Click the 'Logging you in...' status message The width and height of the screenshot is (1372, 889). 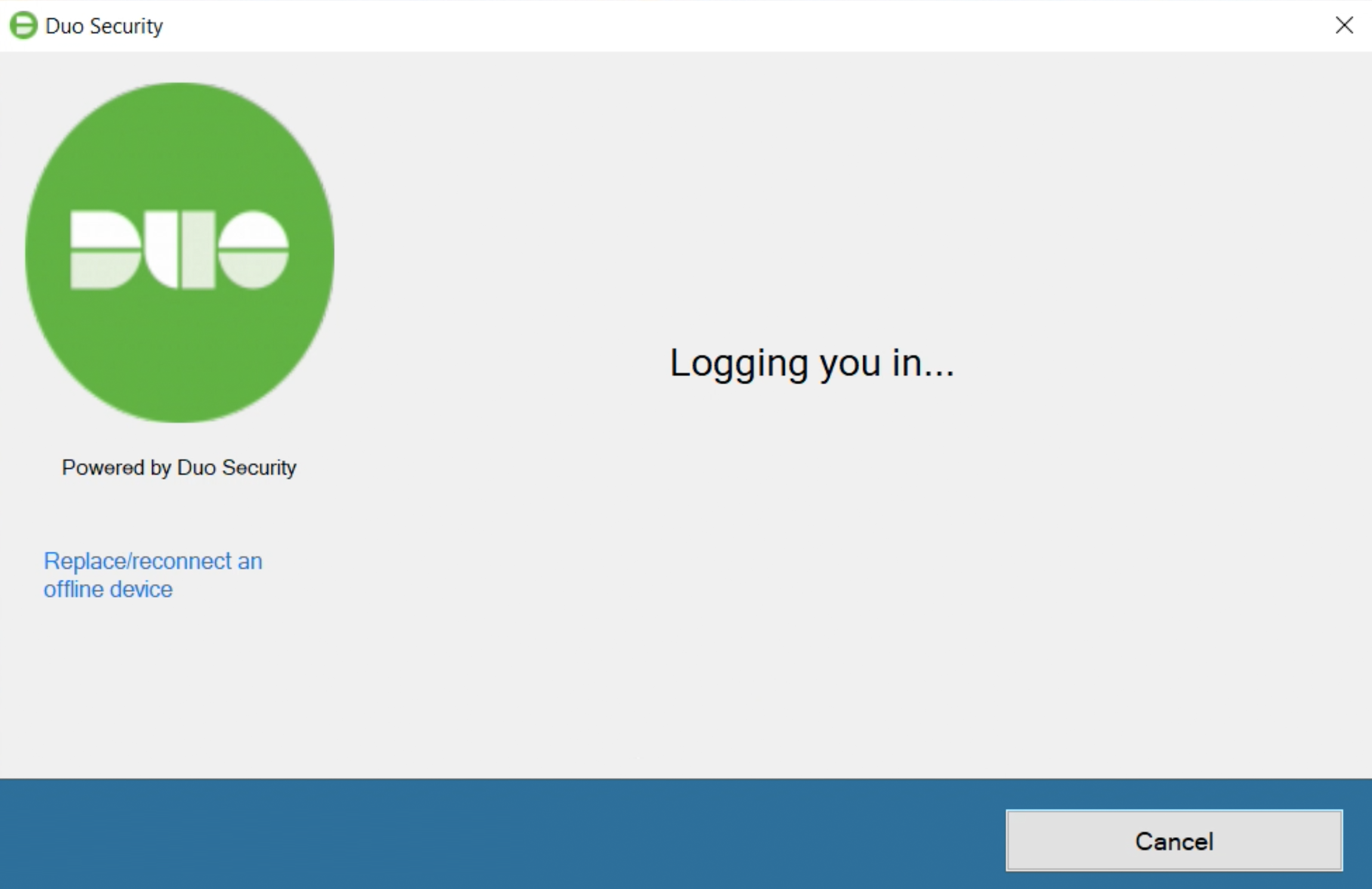coord(812,363)
